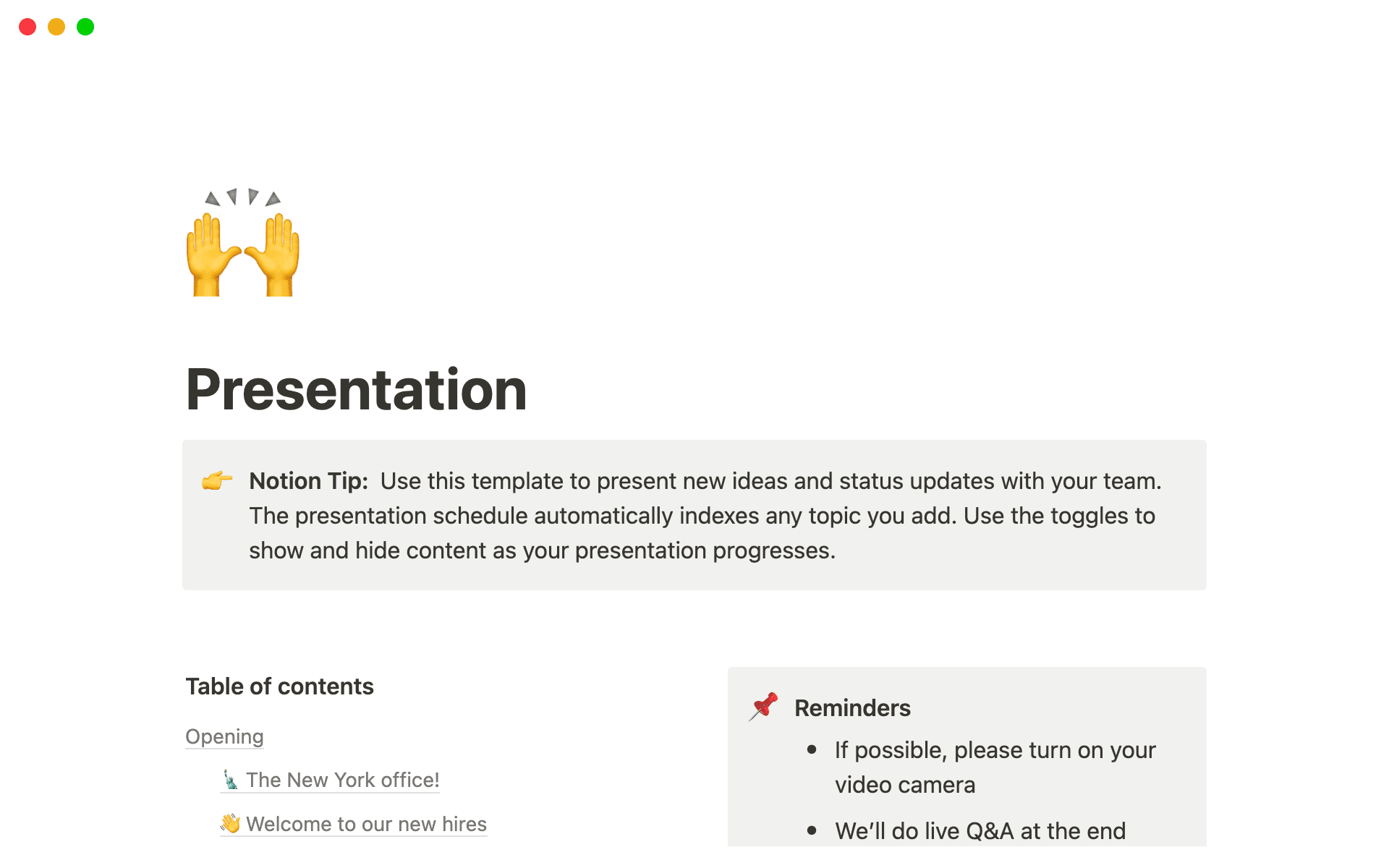Click the 'Reminders' heading text

852,707
